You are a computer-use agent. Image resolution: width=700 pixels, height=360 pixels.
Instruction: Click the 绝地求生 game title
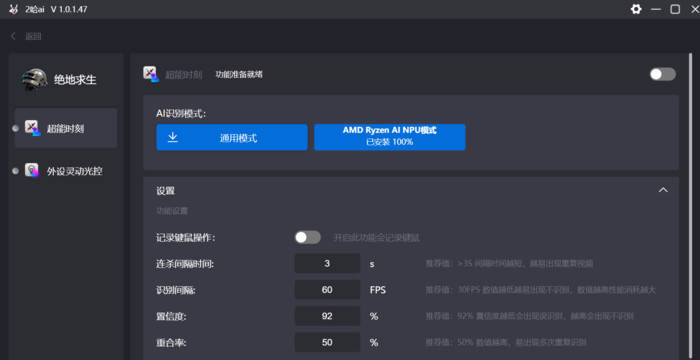tap(75, 80)
